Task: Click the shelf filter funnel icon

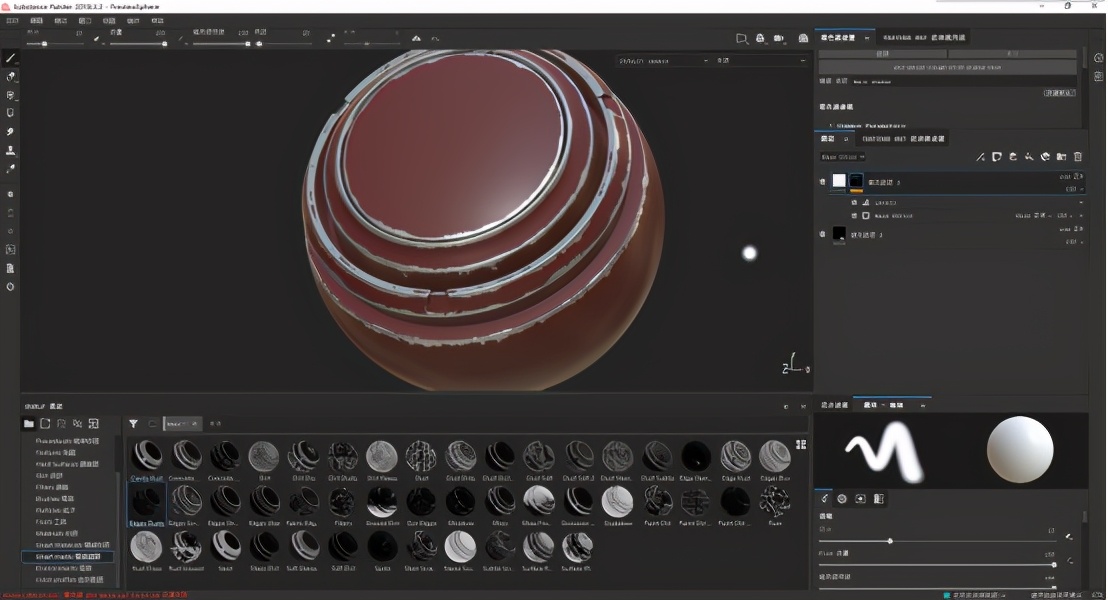Action: click(x=133, y=423)
